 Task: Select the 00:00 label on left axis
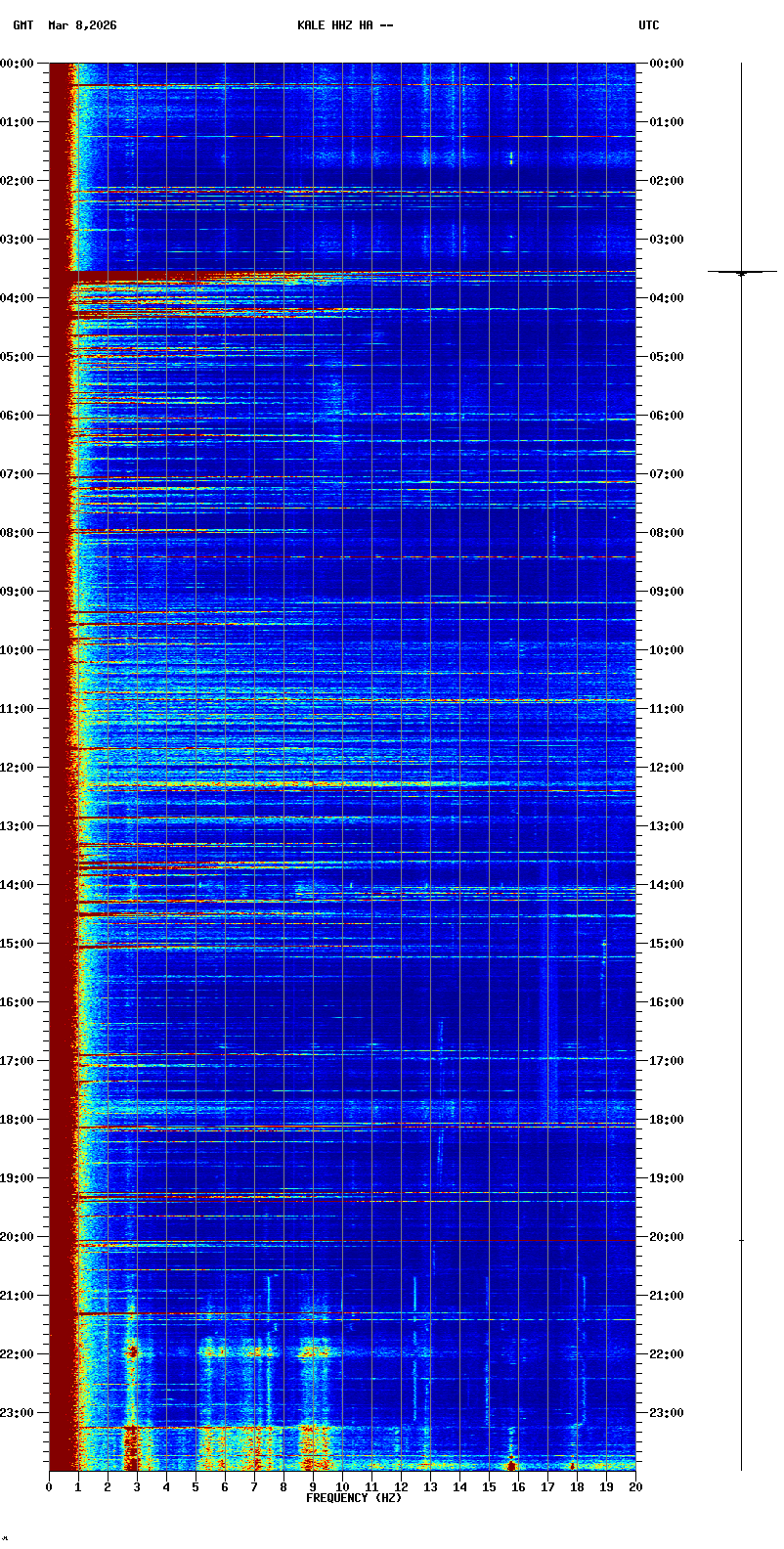pyautogui.click(x=17, y=64)
